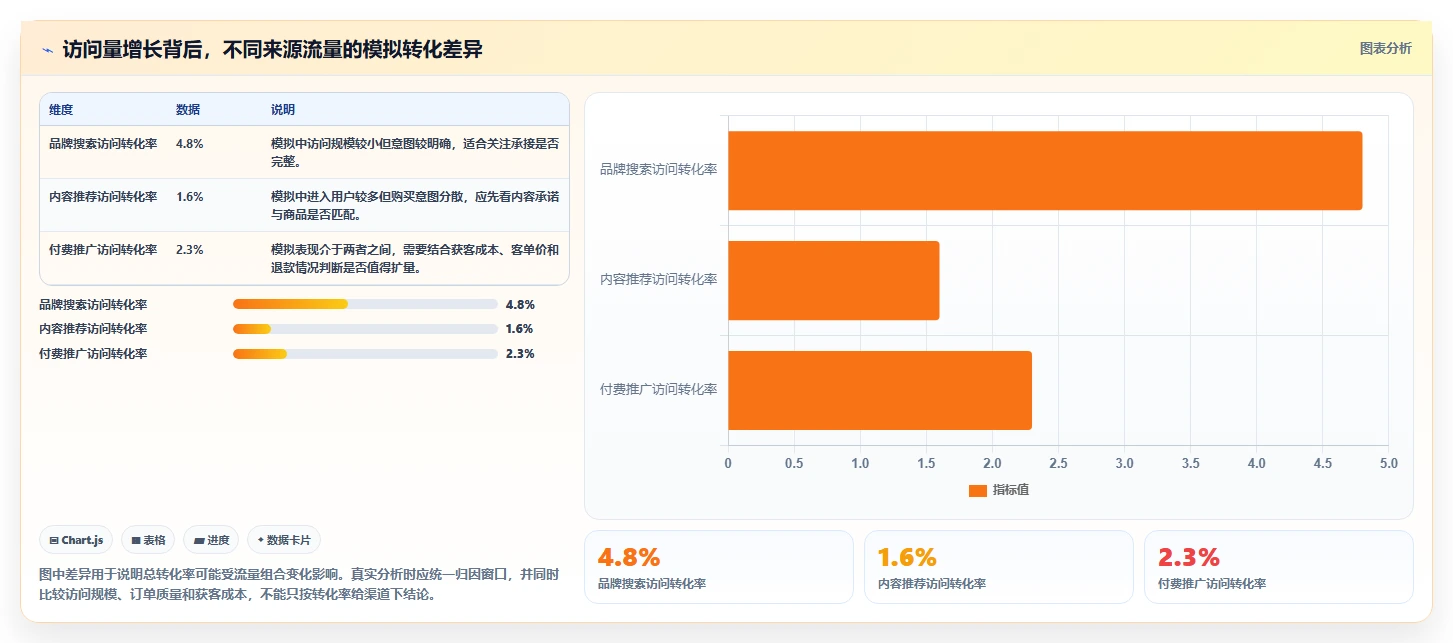Screen dimensions: 1453x643
Task: Click the 4.8% table cell
Action: pos(190,143)
